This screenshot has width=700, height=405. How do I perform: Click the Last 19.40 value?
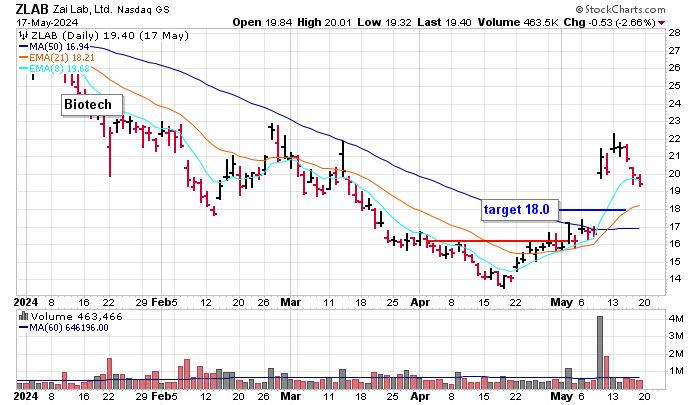(x=444, y=22)
